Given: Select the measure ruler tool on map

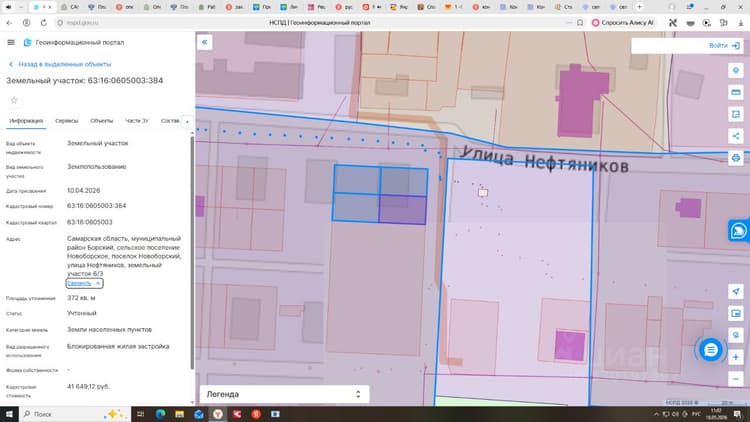Looking at the screenshot, I should click(x=736, y=92).
